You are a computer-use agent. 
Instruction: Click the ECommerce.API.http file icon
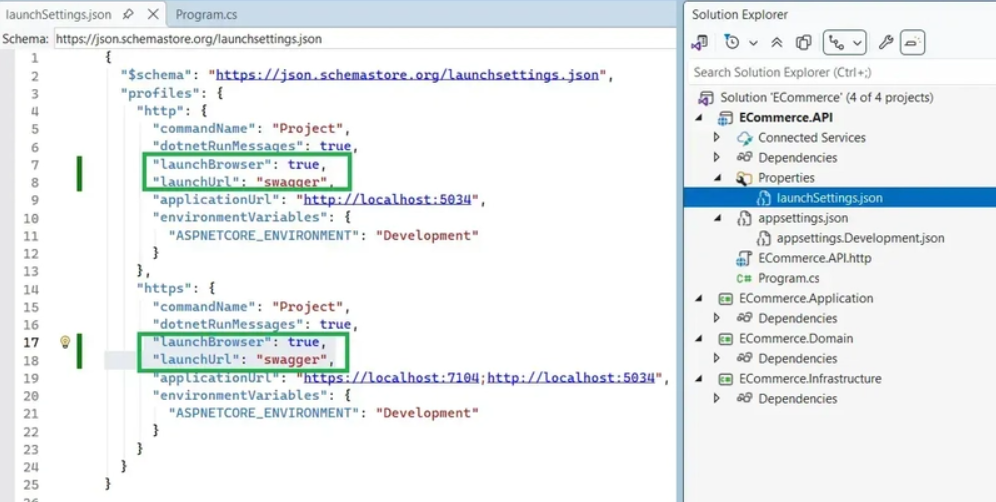pyautogui.click(x=744, y=259)
